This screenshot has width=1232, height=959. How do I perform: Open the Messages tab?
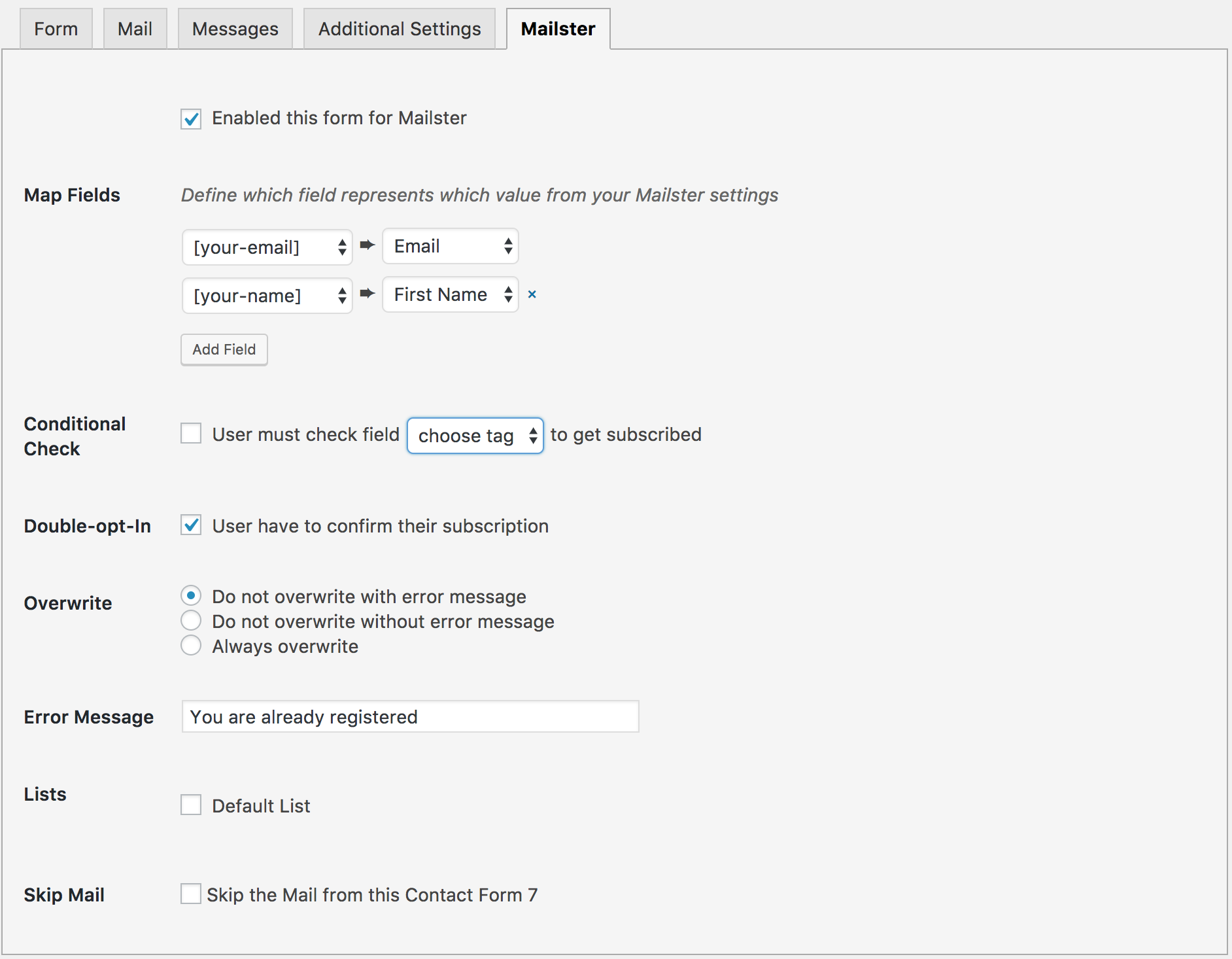point(235,29)
